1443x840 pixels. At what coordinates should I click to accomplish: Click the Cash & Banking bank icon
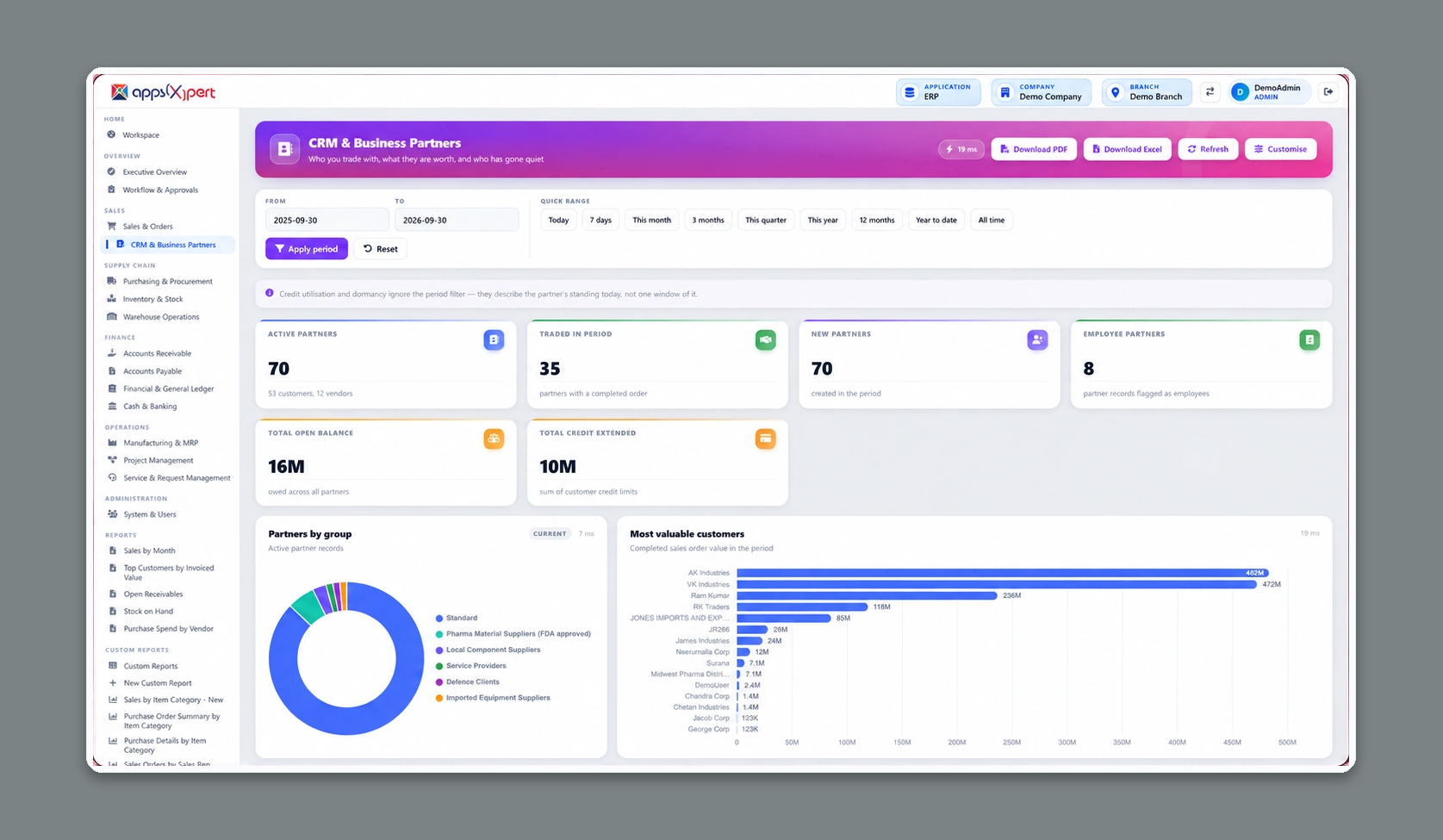[x=112, y=406]
